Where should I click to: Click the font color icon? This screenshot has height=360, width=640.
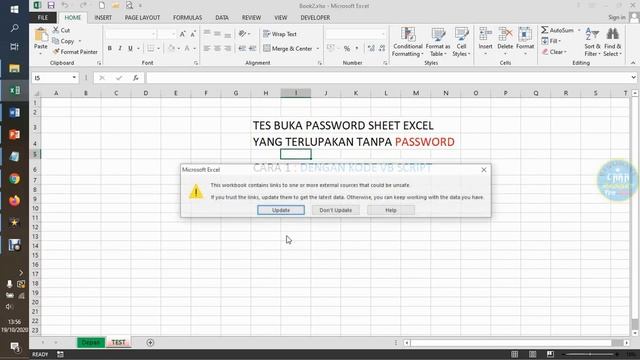click(x=187, y=48)
